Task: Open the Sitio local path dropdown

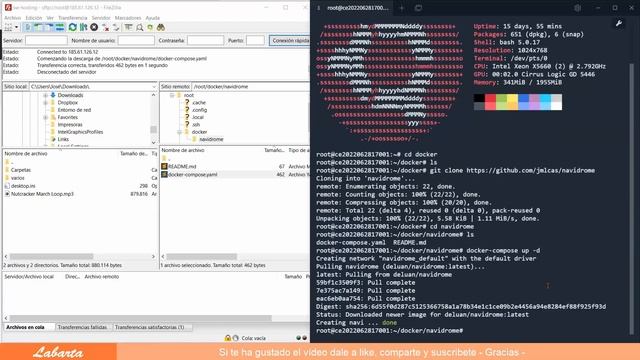Action: (x=154, y=87)
